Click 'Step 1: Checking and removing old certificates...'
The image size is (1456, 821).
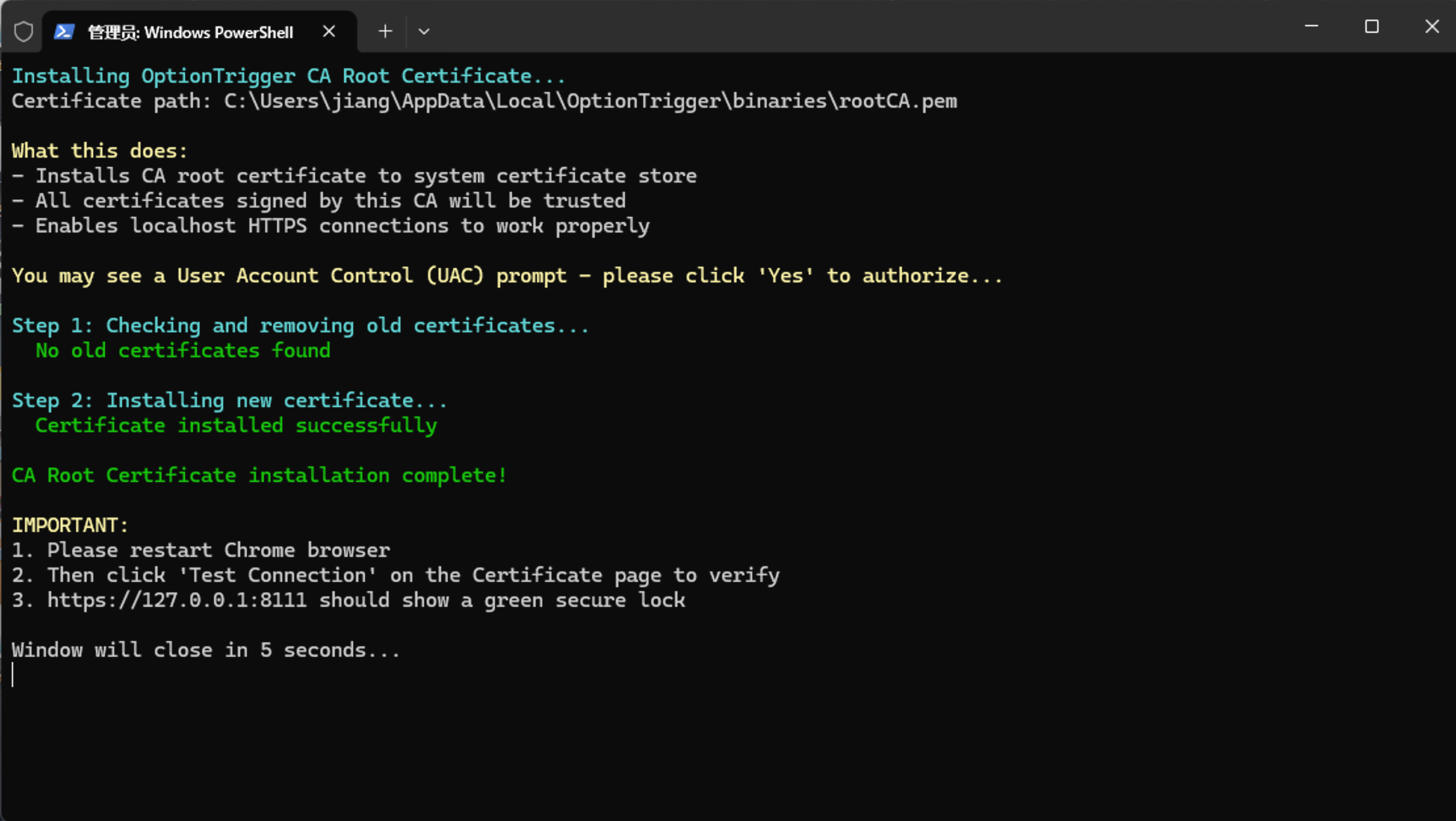point(301,326)
